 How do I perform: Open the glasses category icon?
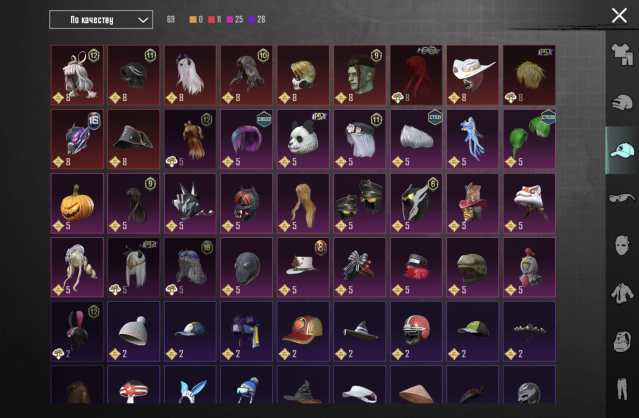click(622, 198)
